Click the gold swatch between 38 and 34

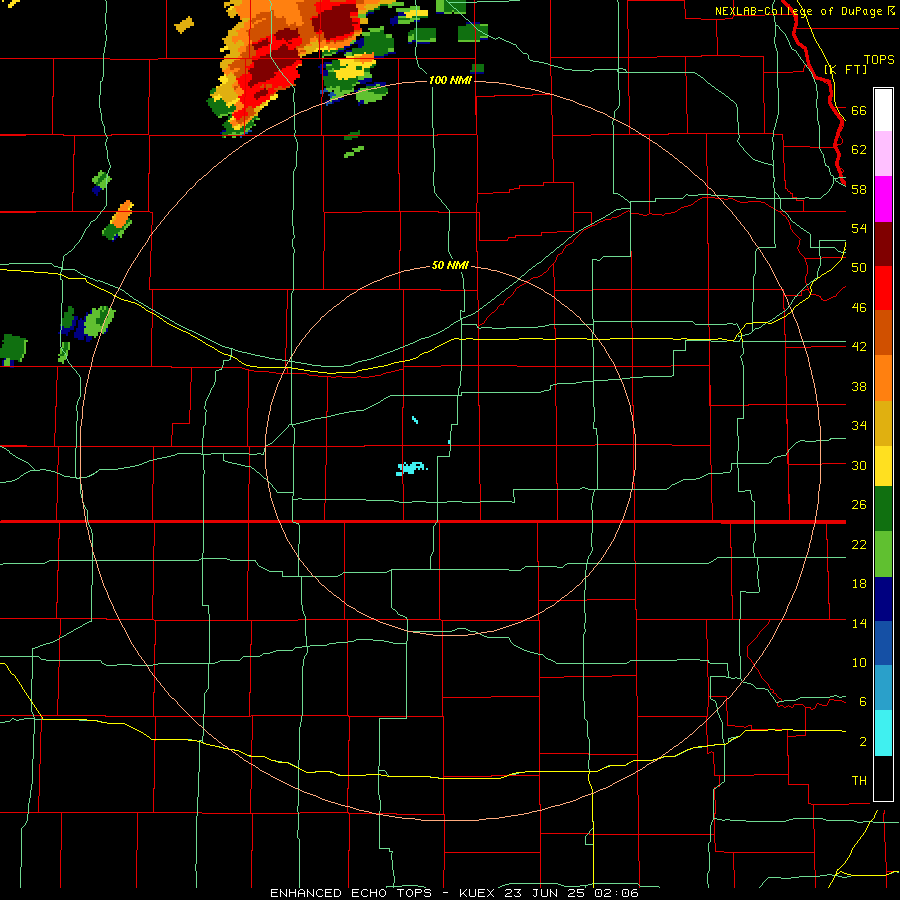[x=883, y=423]
